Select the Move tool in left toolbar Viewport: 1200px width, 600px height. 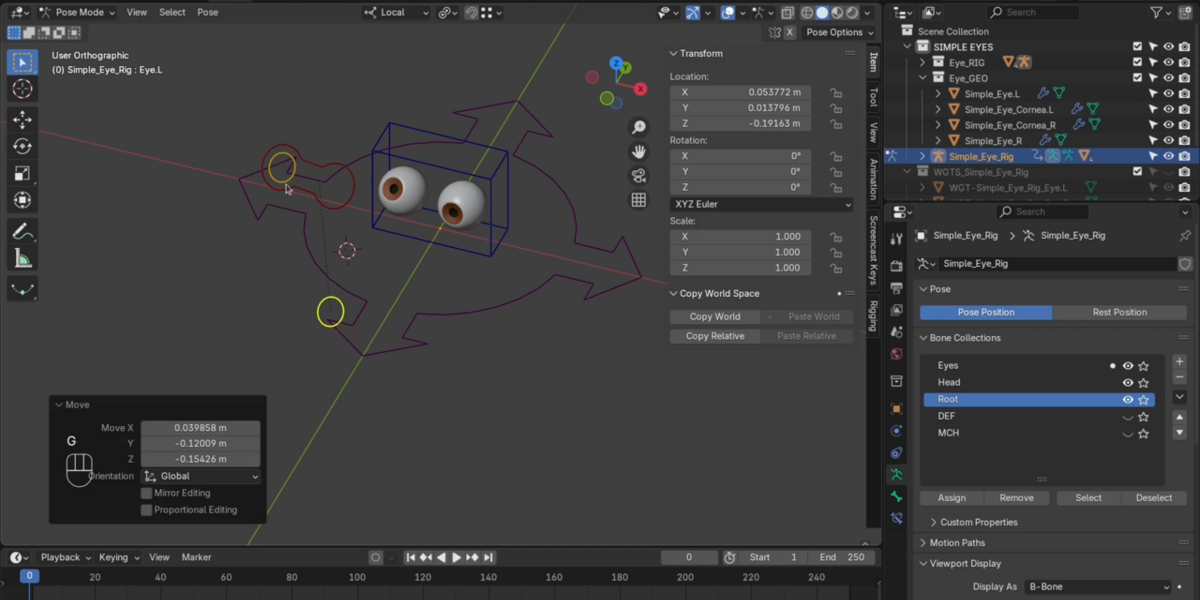(22, 119)
